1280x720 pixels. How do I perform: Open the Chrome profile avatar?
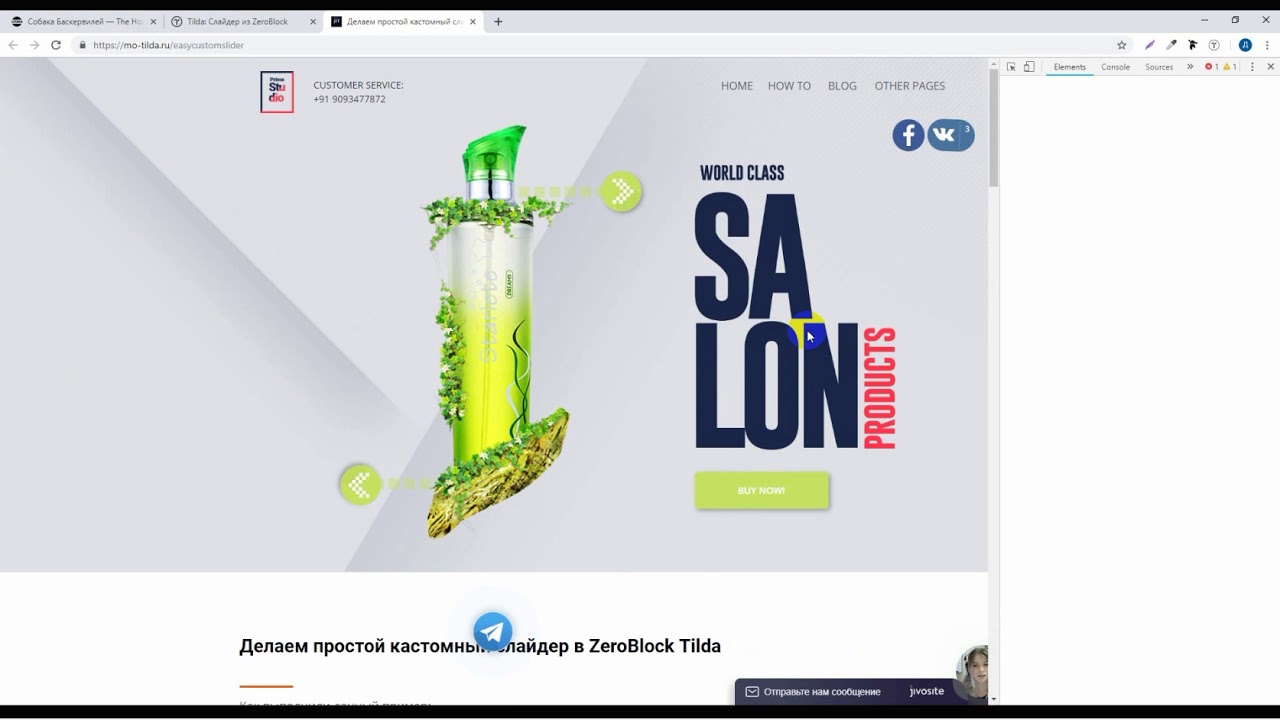coord(1245,45)
